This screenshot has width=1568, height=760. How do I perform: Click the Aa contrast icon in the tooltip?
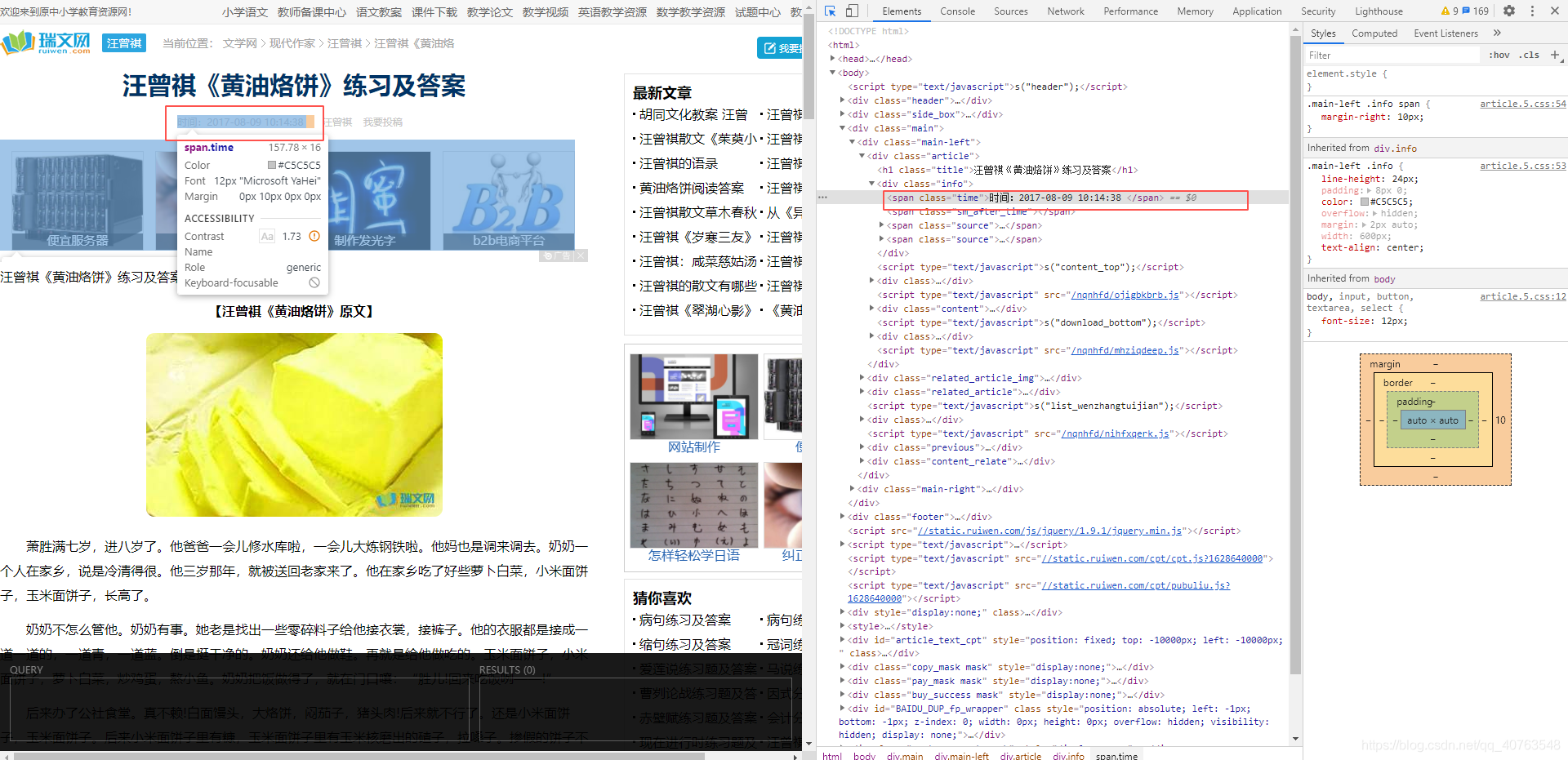pos(267,236)
